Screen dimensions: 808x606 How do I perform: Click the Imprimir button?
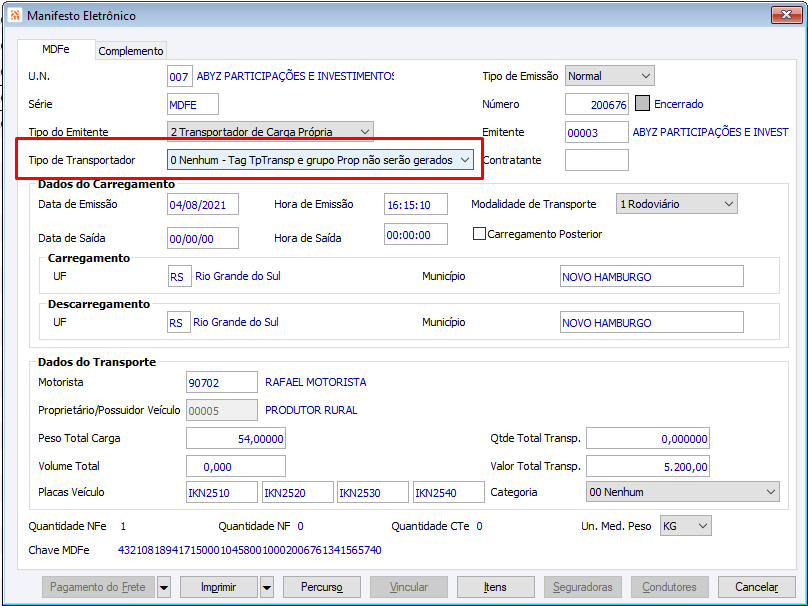[218, 587]
